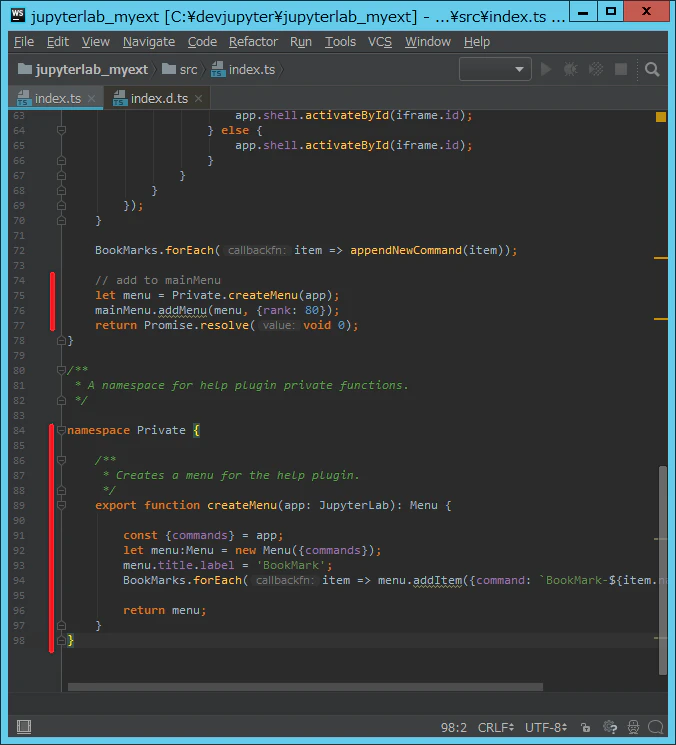Image resolution: width=676 pixels, height=745 pixels.
Task: Collapse doc comment at line 86
Action: click(61, 460)
